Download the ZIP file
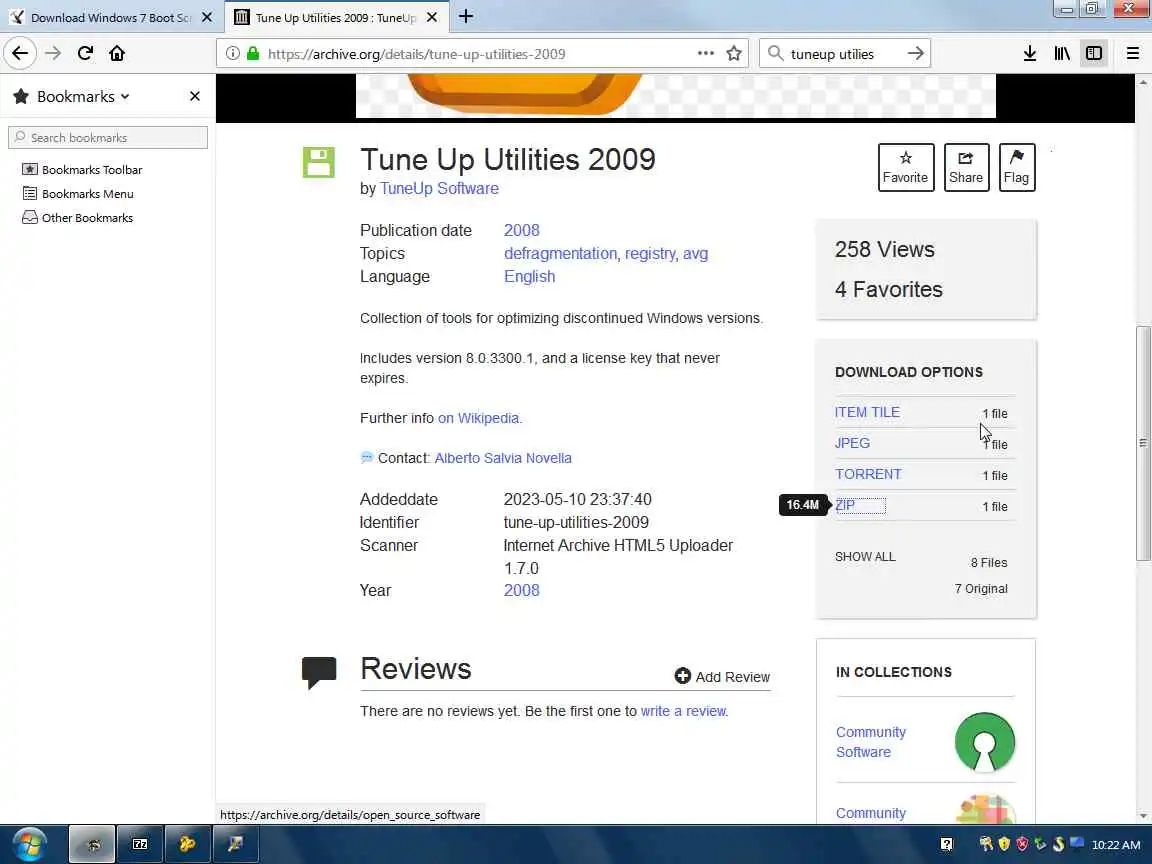1152x864 pixels. tap(845, 505)
